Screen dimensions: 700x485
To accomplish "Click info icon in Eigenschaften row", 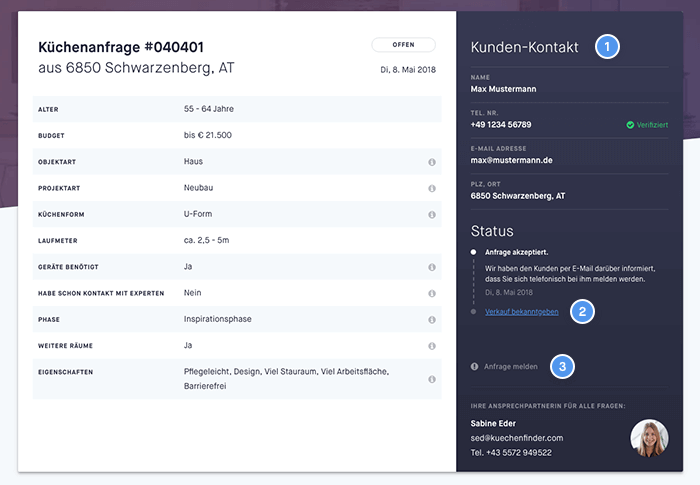I will [x=432, y=379].
